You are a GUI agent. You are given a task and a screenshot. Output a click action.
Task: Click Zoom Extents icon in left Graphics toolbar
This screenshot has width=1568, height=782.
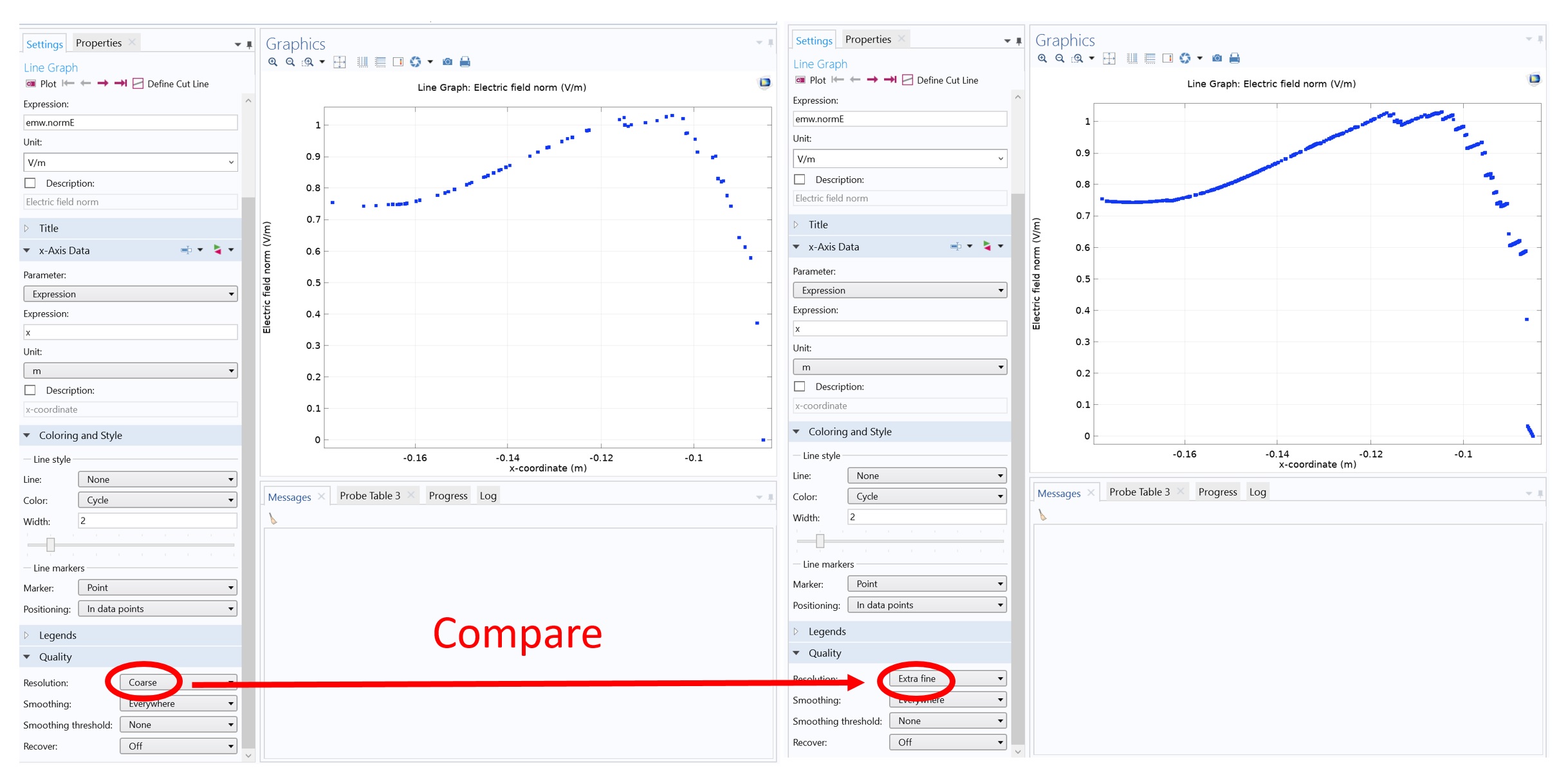pos(340,62)
